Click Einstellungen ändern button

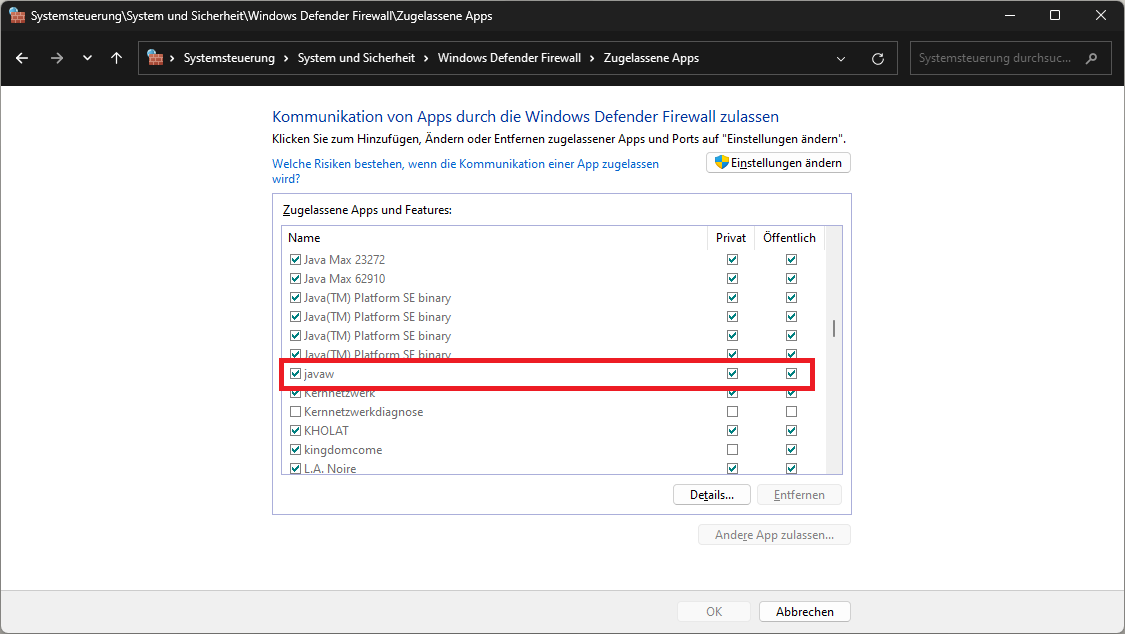778,163
